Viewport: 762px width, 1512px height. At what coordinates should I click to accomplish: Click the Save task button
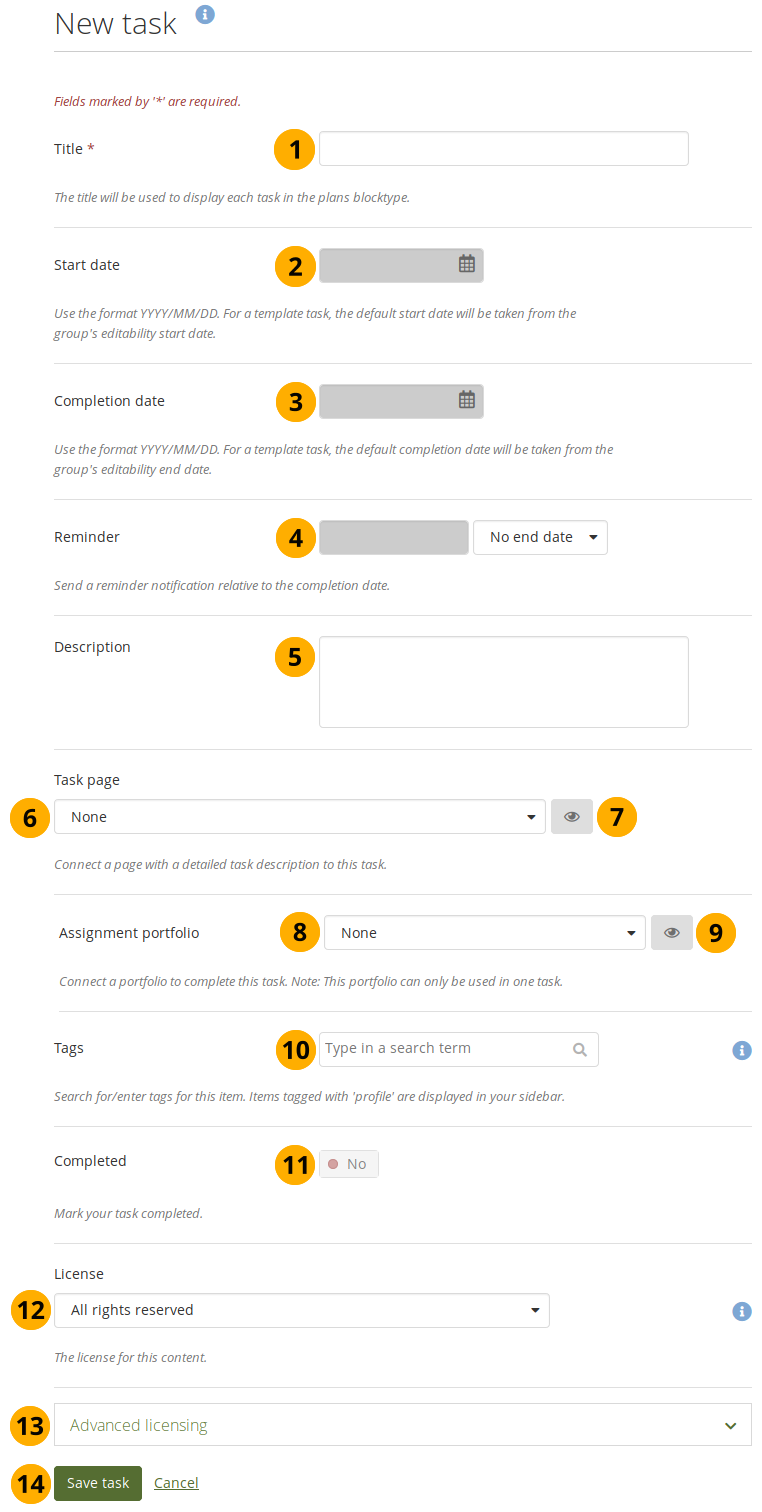98,1483
